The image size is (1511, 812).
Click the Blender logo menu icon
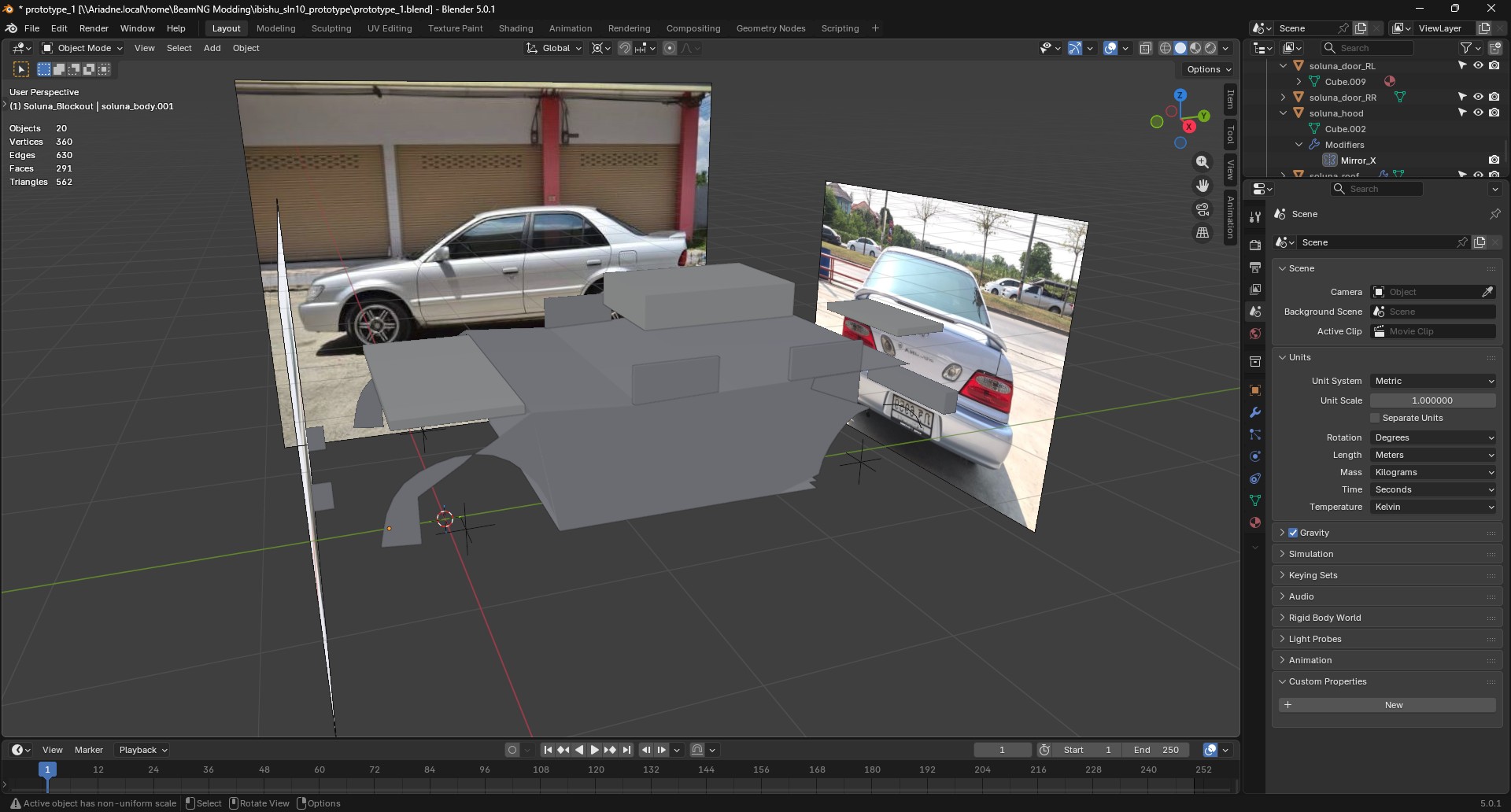12,28
